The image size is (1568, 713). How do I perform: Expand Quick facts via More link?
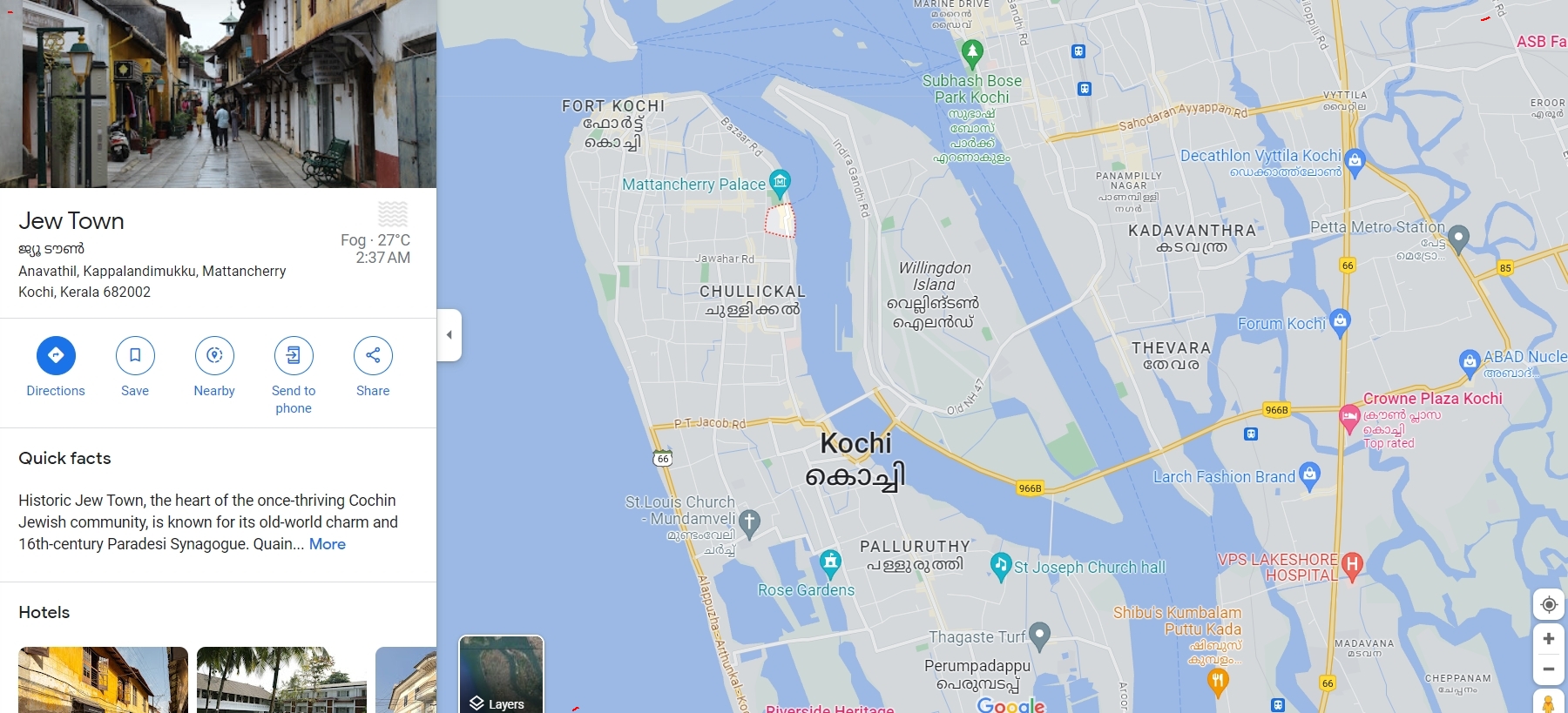click(x=328, y=544)
